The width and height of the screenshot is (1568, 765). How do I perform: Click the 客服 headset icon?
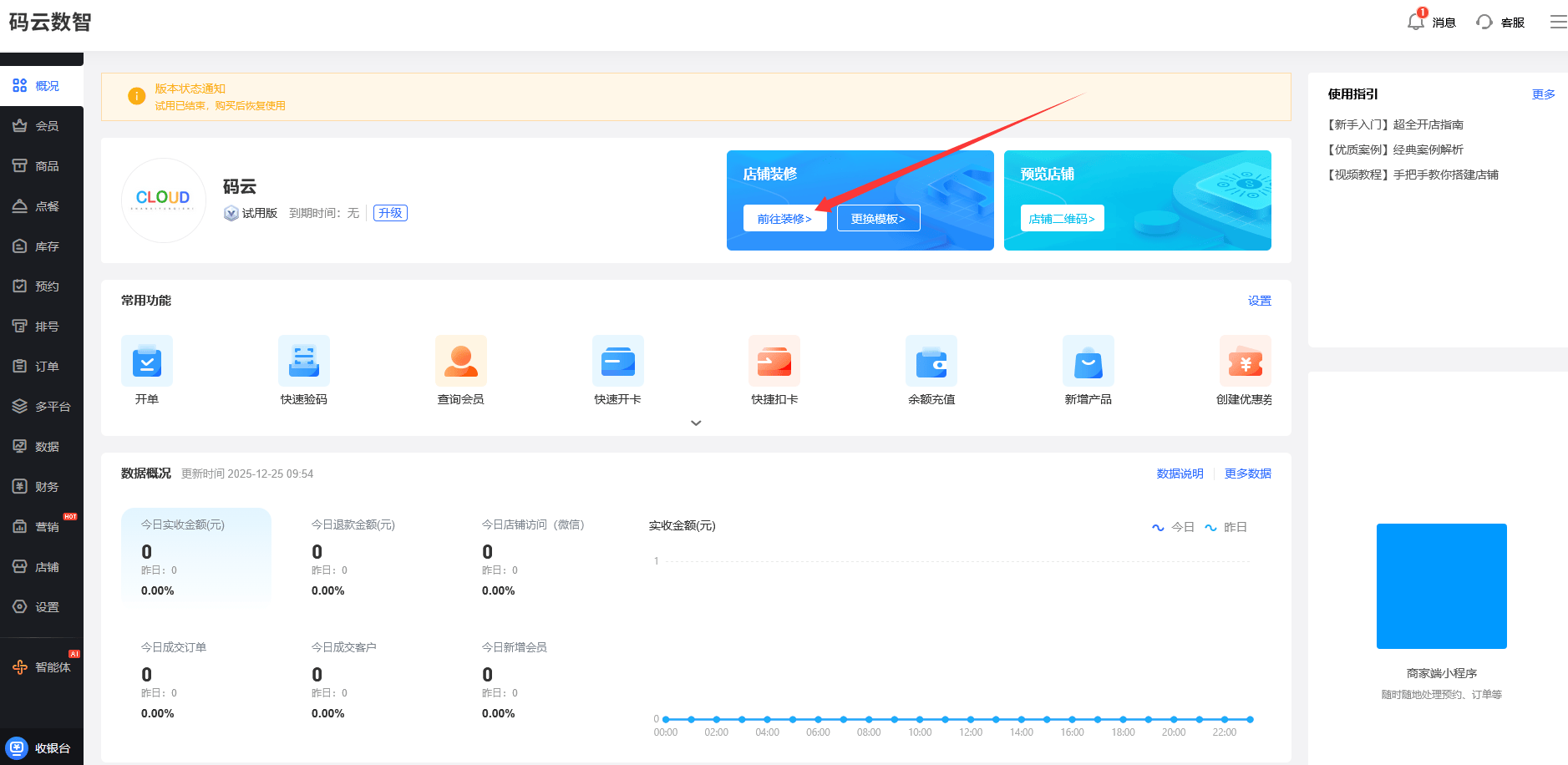point(1484,22)
